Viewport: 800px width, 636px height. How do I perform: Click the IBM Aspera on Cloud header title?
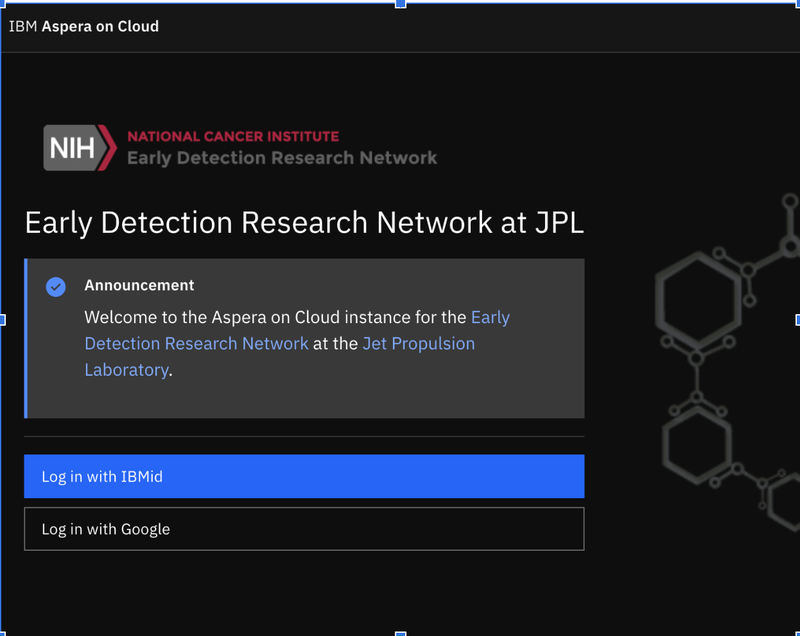[84, 26]
